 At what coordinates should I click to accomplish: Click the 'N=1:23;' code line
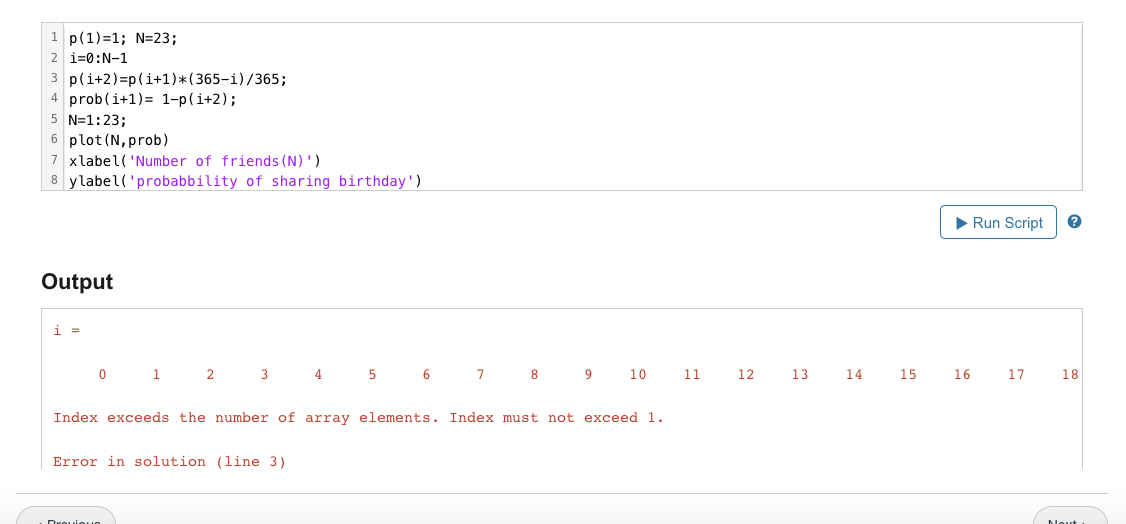click(x=98, y=120)
